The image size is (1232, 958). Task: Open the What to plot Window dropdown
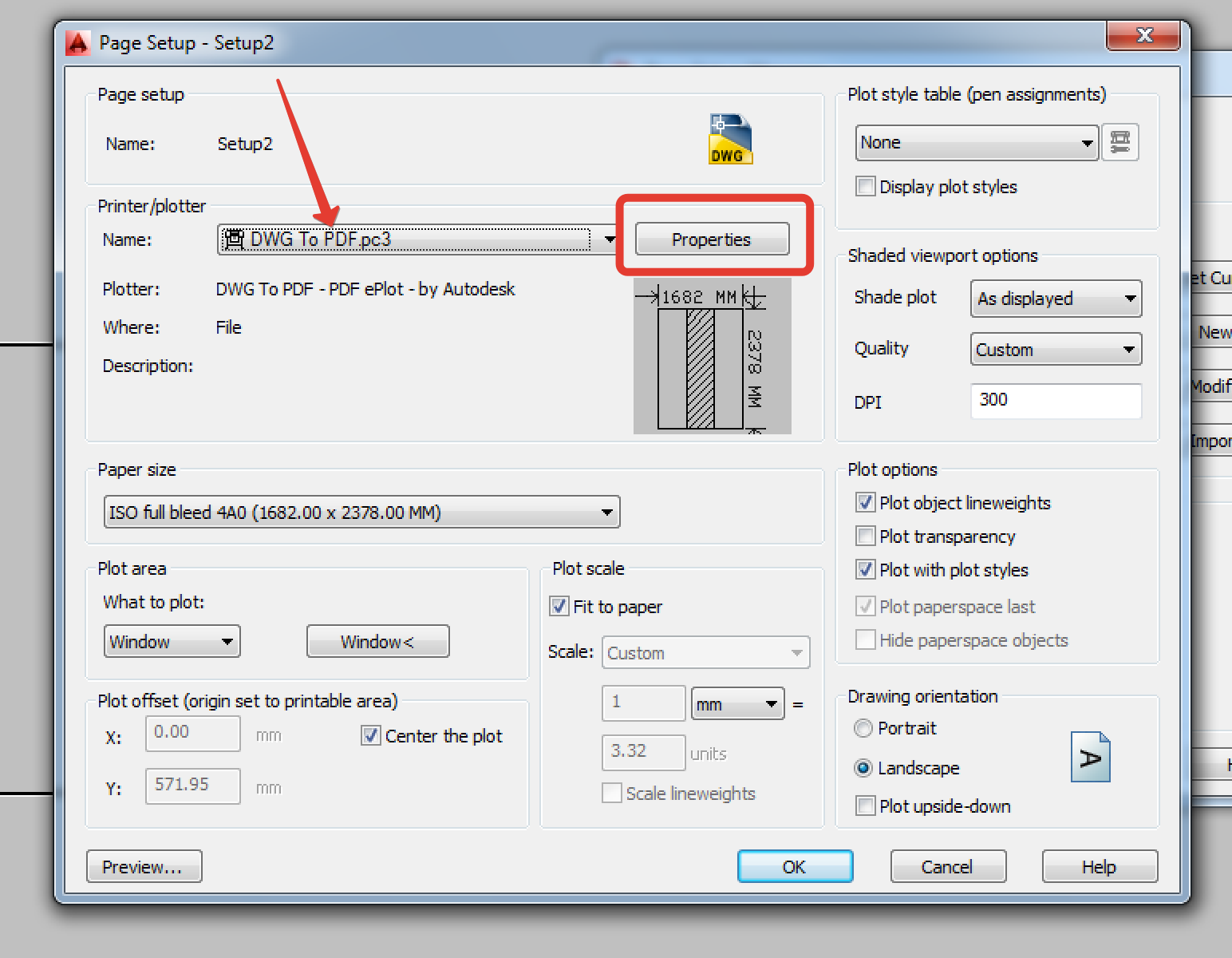pyautogui.click(x=172, y=642)
